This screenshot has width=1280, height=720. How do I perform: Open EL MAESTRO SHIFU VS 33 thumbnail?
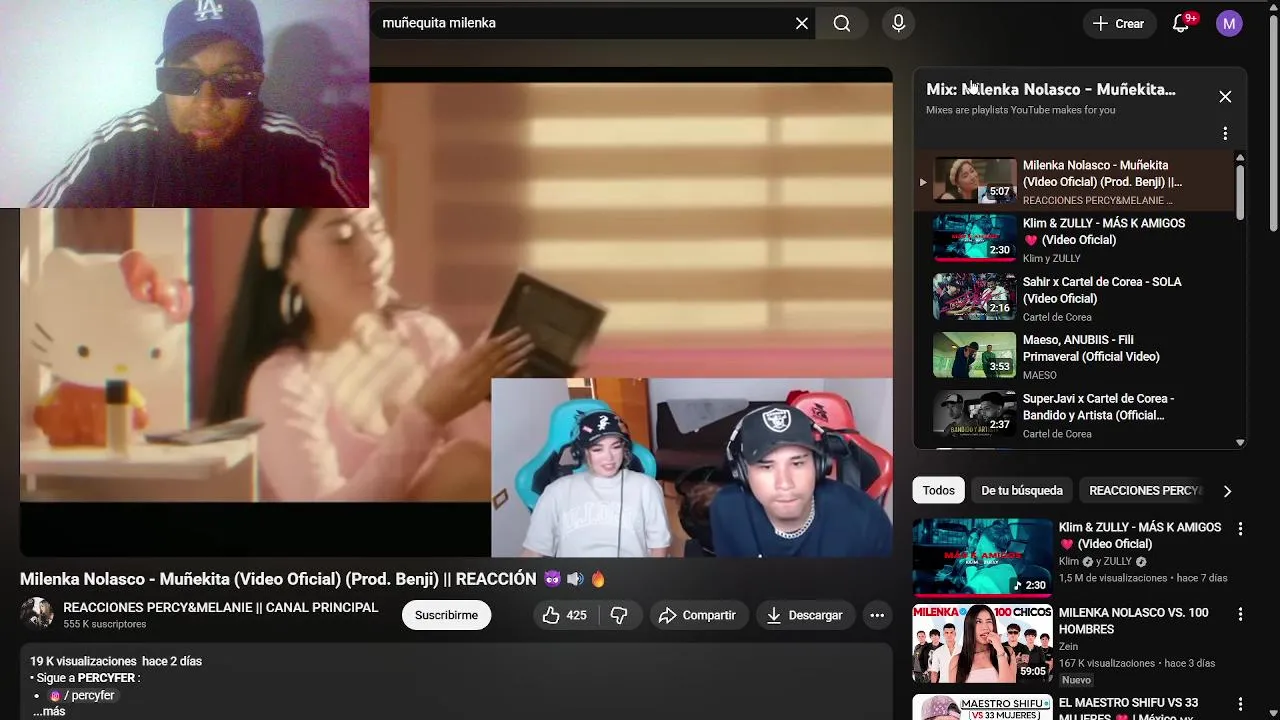click(982, 707)
